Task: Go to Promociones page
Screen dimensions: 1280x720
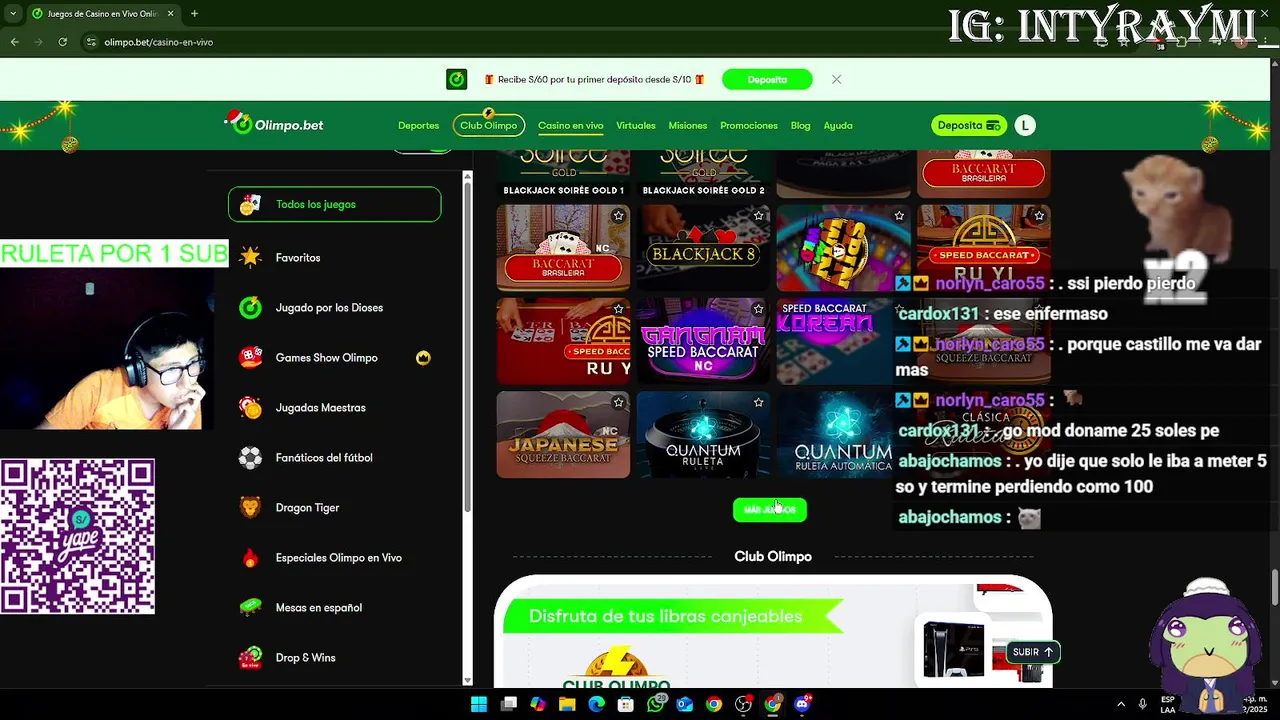Action: [749, 125]
